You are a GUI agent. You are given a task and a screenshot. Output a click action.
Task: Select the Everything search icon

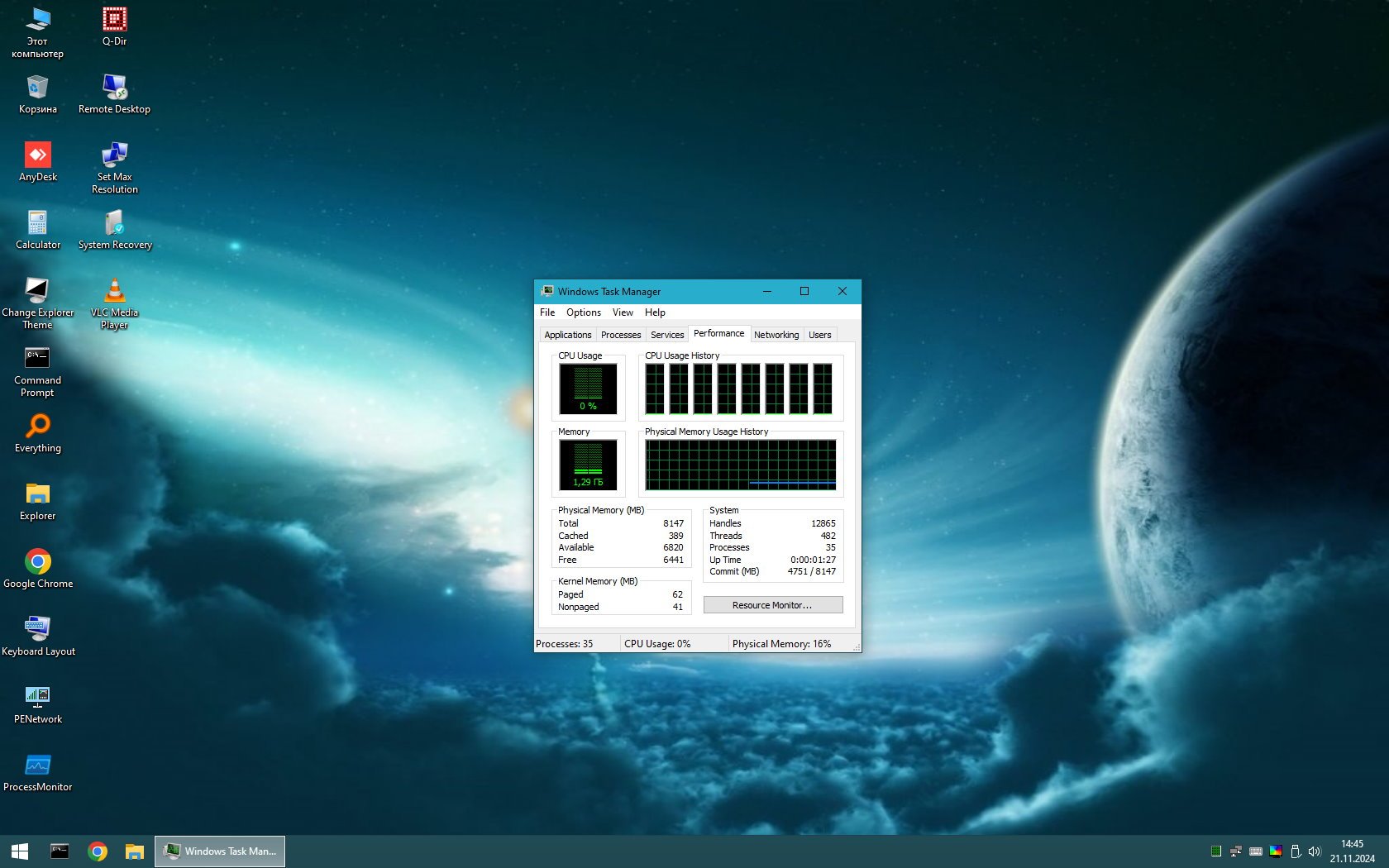[x=38, y=427]
